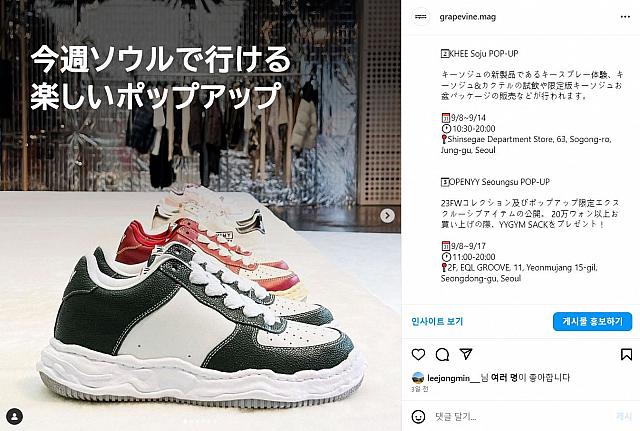The height and width of the screenshot is (431, 640).
Task: Click leejongmin__ small avatar near likes
Action: 418,378
